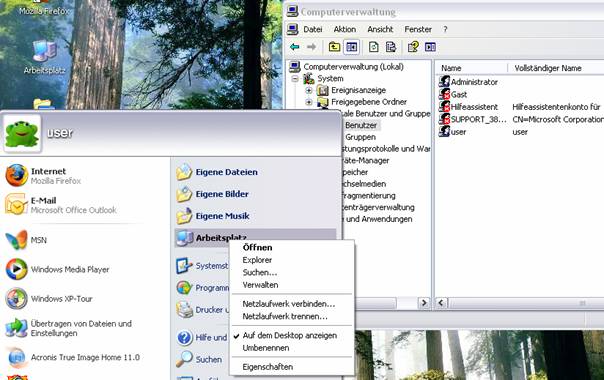Select the Gruppen tree item

click(x=360, y=137)
